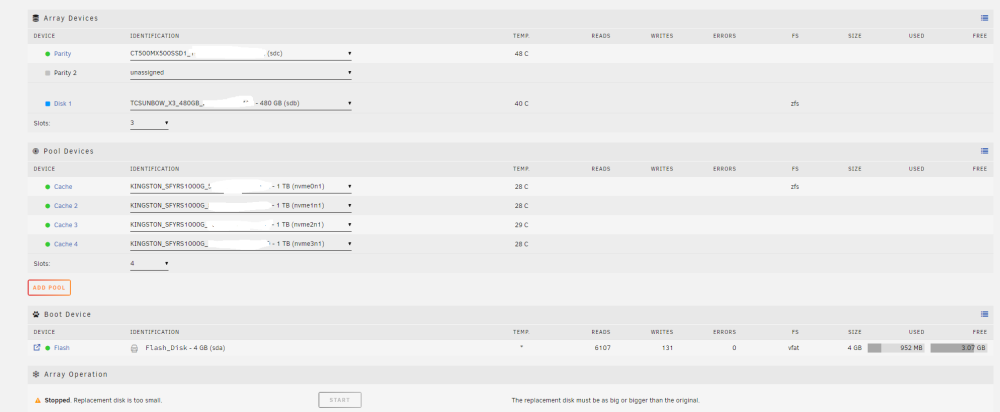The height and width of the screenshot is (412, 1000).
Task: Click Flash free 3.07 GB bar
Action: [x=959, y=348]
